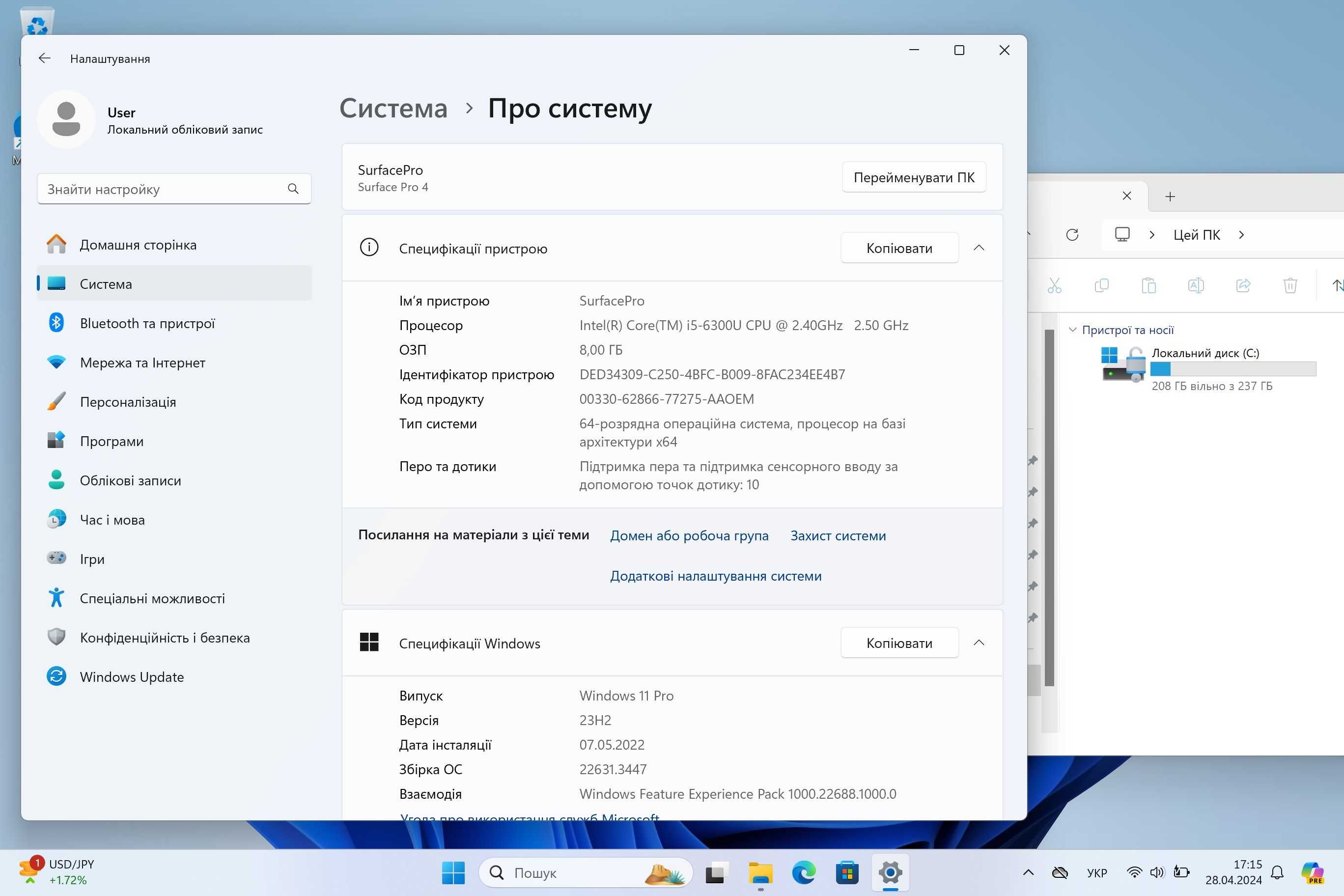The image size is (1344, 896).
Task: Click the search input field
Action: point(172,189)
